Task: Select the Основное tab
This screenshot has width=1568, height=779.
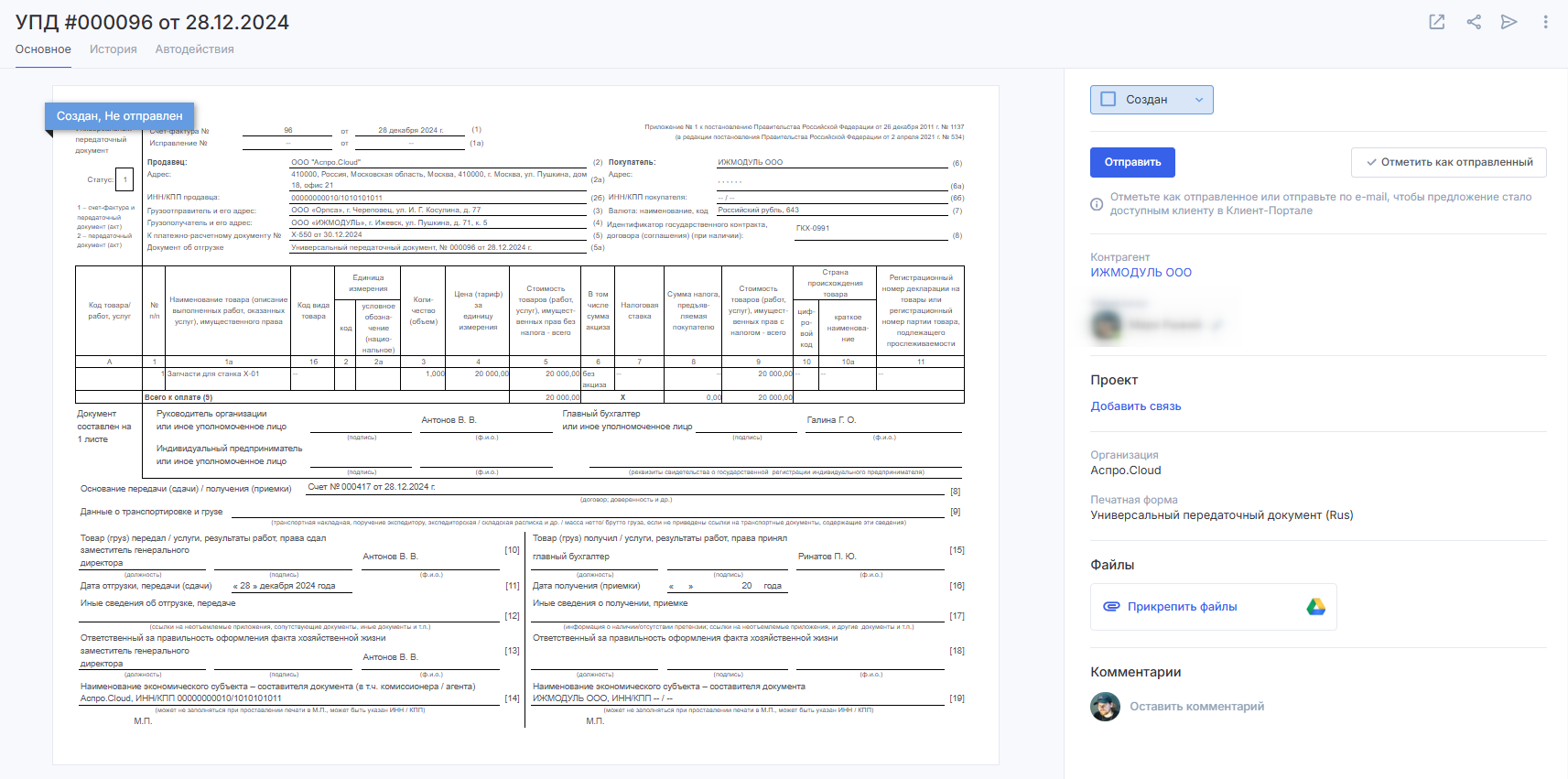Action: click(43, 49)
